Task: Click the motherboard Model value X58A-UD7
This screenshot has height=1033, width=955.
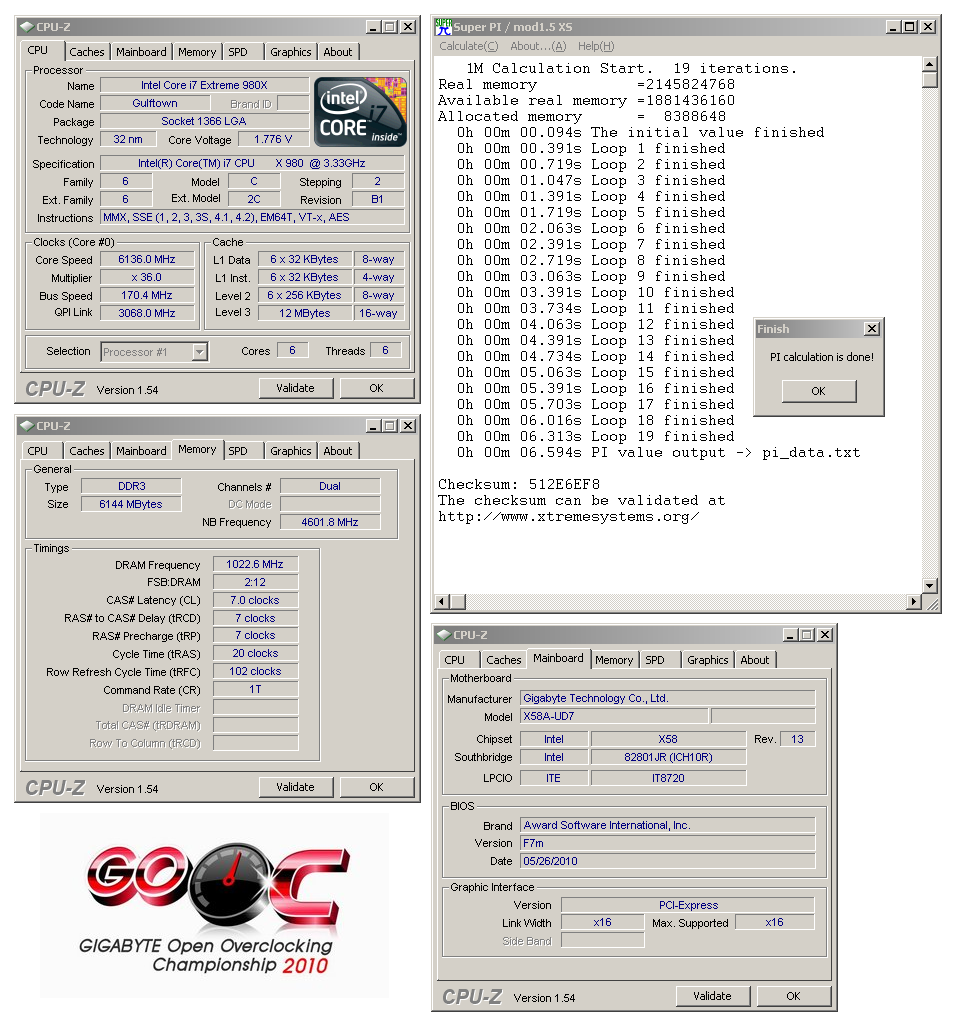Action: pos(614,716)
